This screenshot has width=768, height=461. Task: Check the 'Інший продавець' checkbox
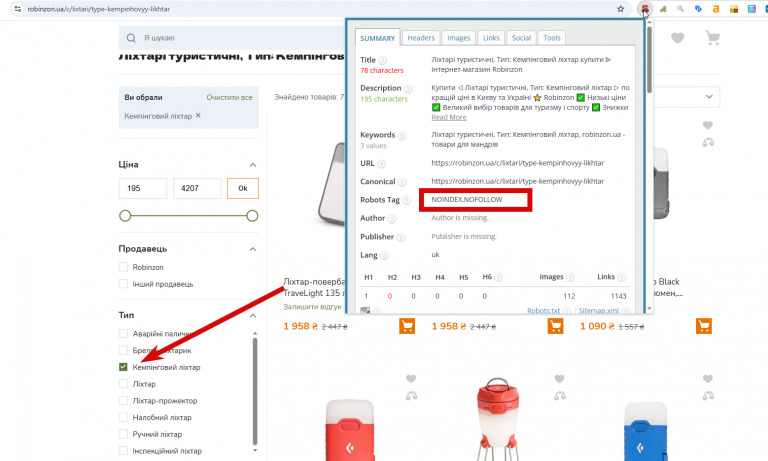(x=123, y=284)
